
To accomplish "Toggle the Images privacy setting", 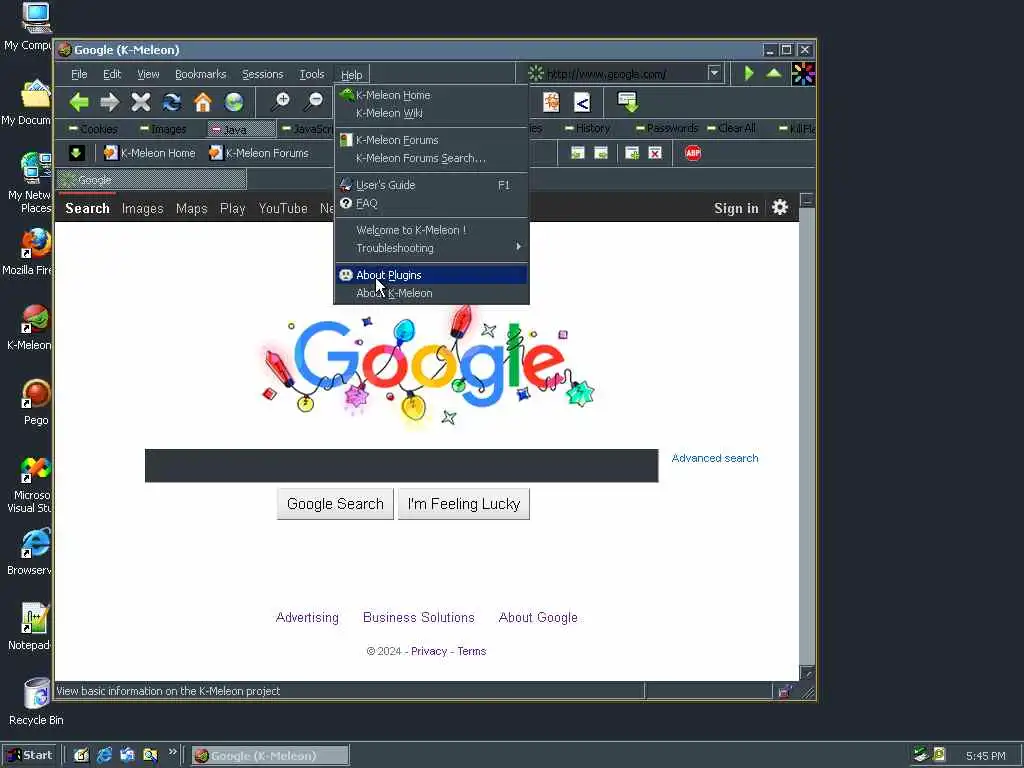I will [x=163, y=129].
